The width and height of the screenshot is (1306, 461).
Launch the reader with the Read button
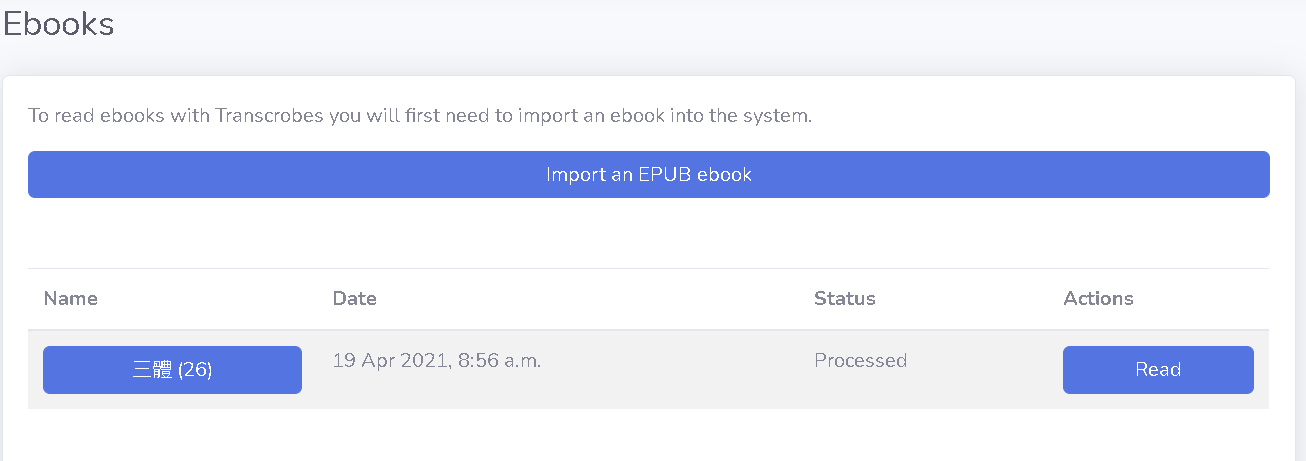(1158, 370)
